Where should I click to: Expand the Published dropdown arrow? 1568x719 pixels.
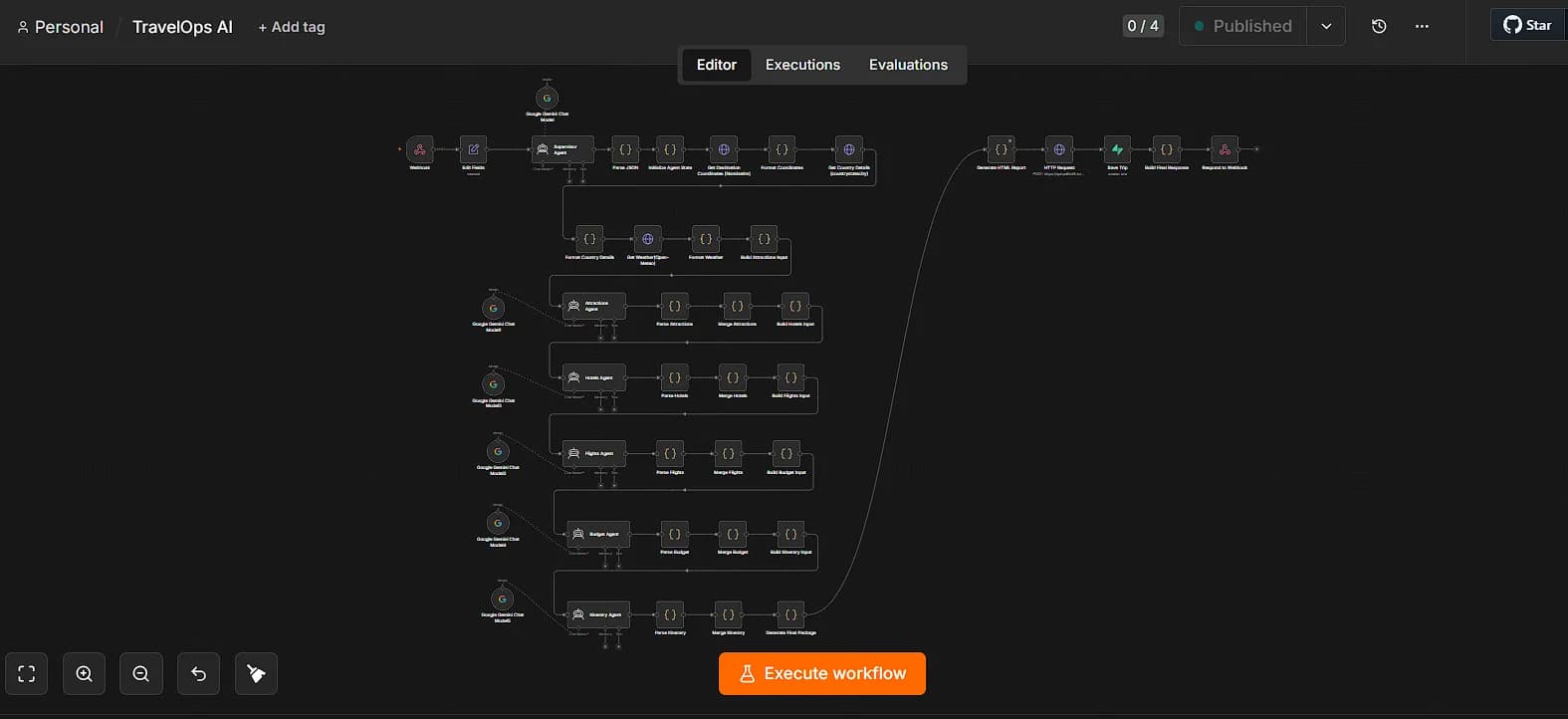(1326, 26)
